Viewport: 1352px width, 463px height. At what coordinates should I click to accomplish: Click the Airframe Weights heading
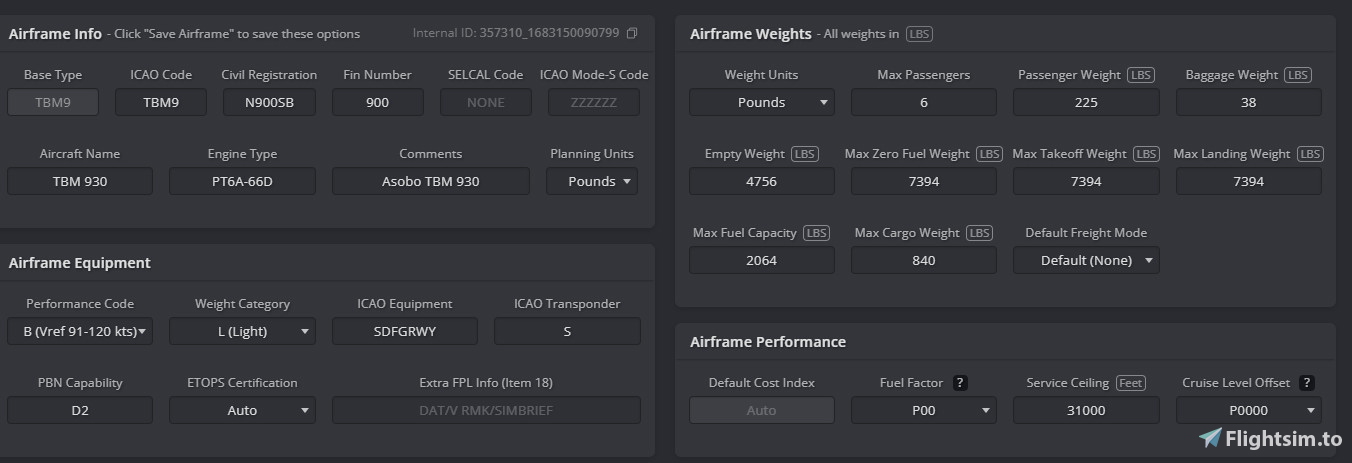click(x=751, y=34)
